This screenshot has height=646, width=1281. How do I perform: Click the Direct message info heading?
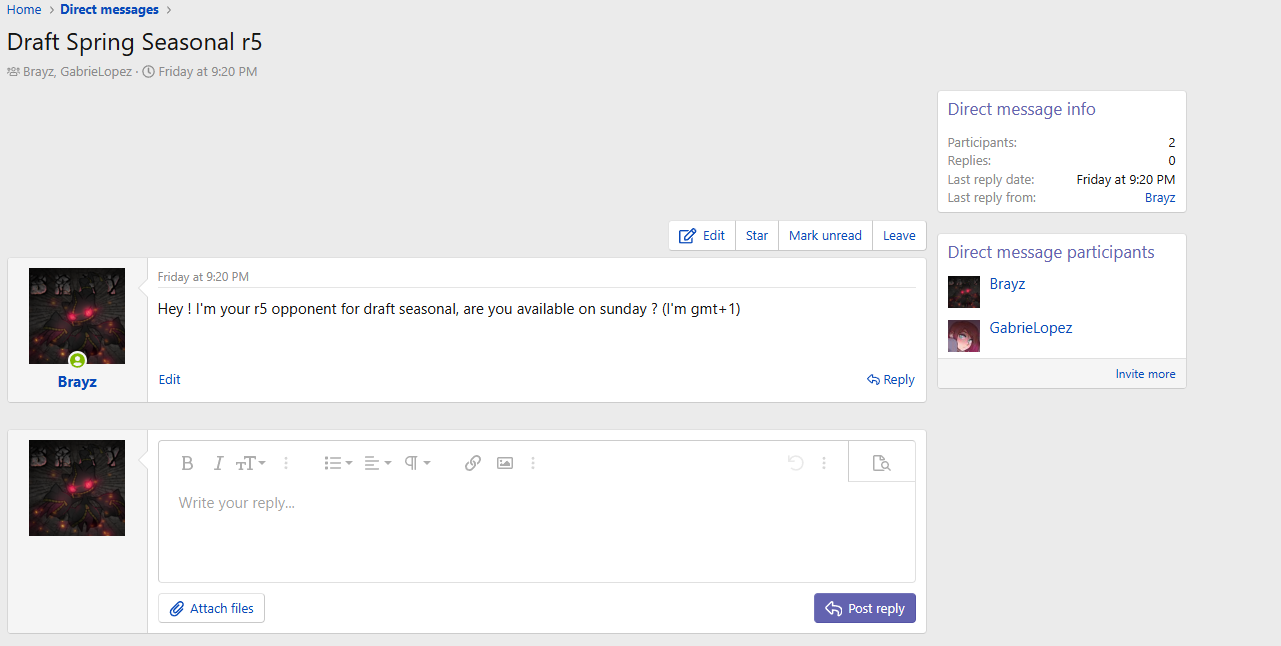pyautogui.click(x=1022, y=110)
